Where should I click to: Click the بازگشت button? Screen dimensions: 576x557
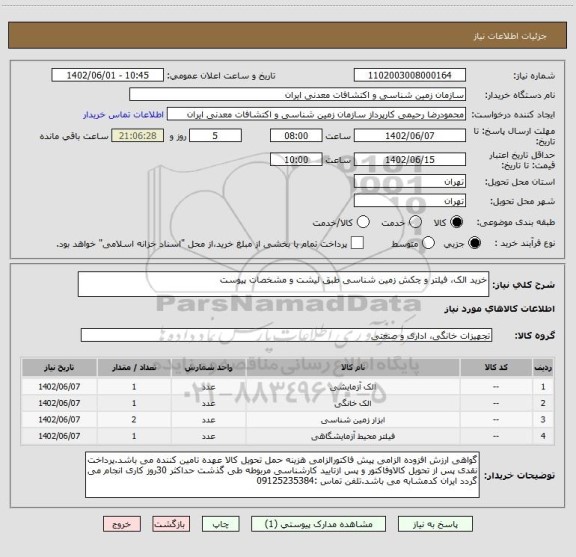click(172, 524)
